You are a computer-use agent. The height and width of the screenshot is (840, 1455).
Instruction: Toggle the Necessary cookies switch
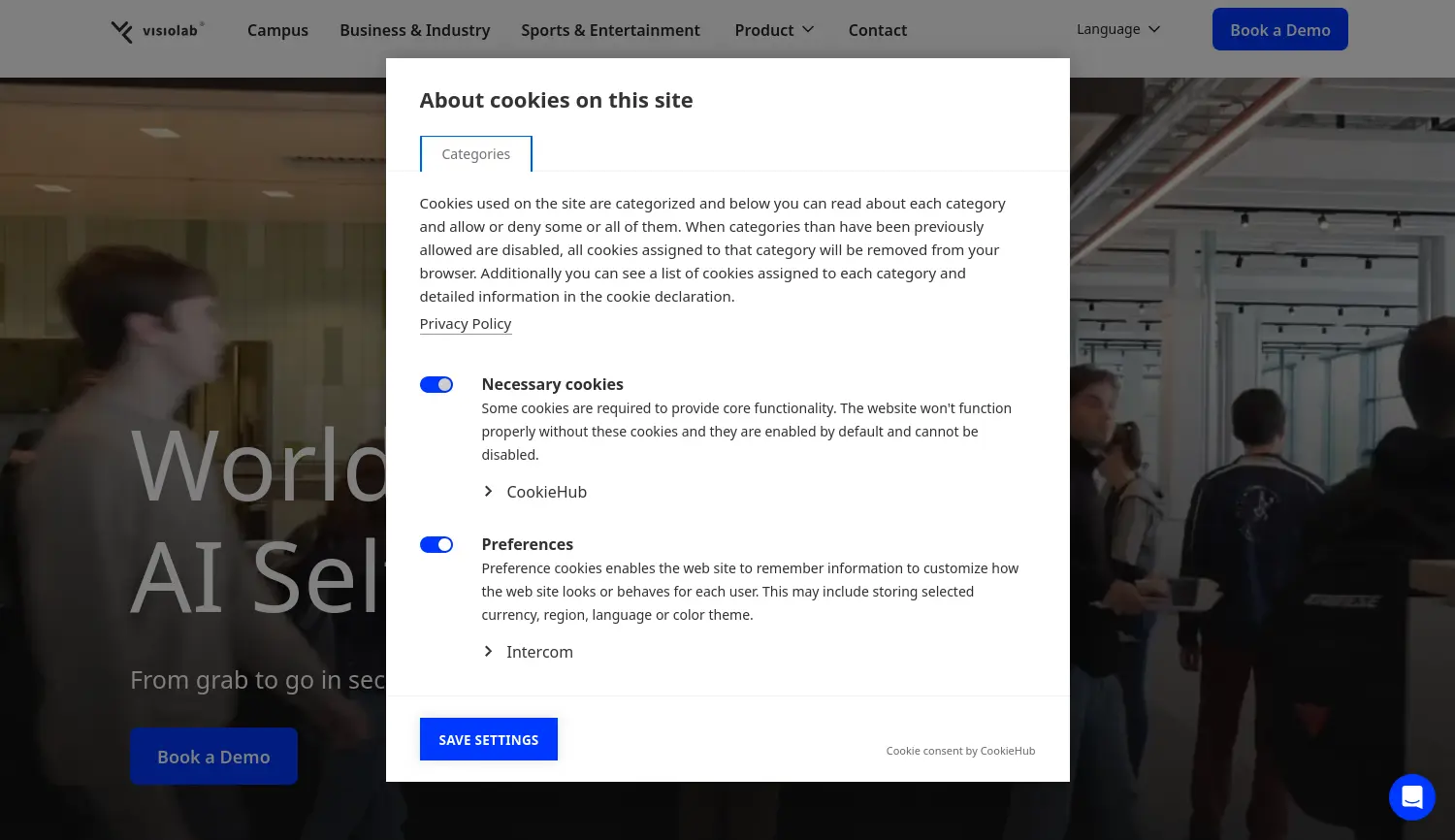pos(436,385)
